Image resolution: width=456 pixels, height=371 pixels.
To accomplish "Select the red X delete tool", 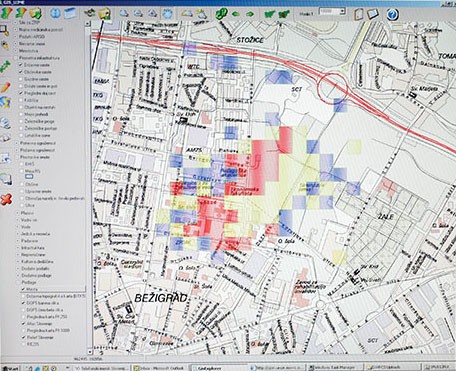I will pyautogui.click(x=6, y=200).
